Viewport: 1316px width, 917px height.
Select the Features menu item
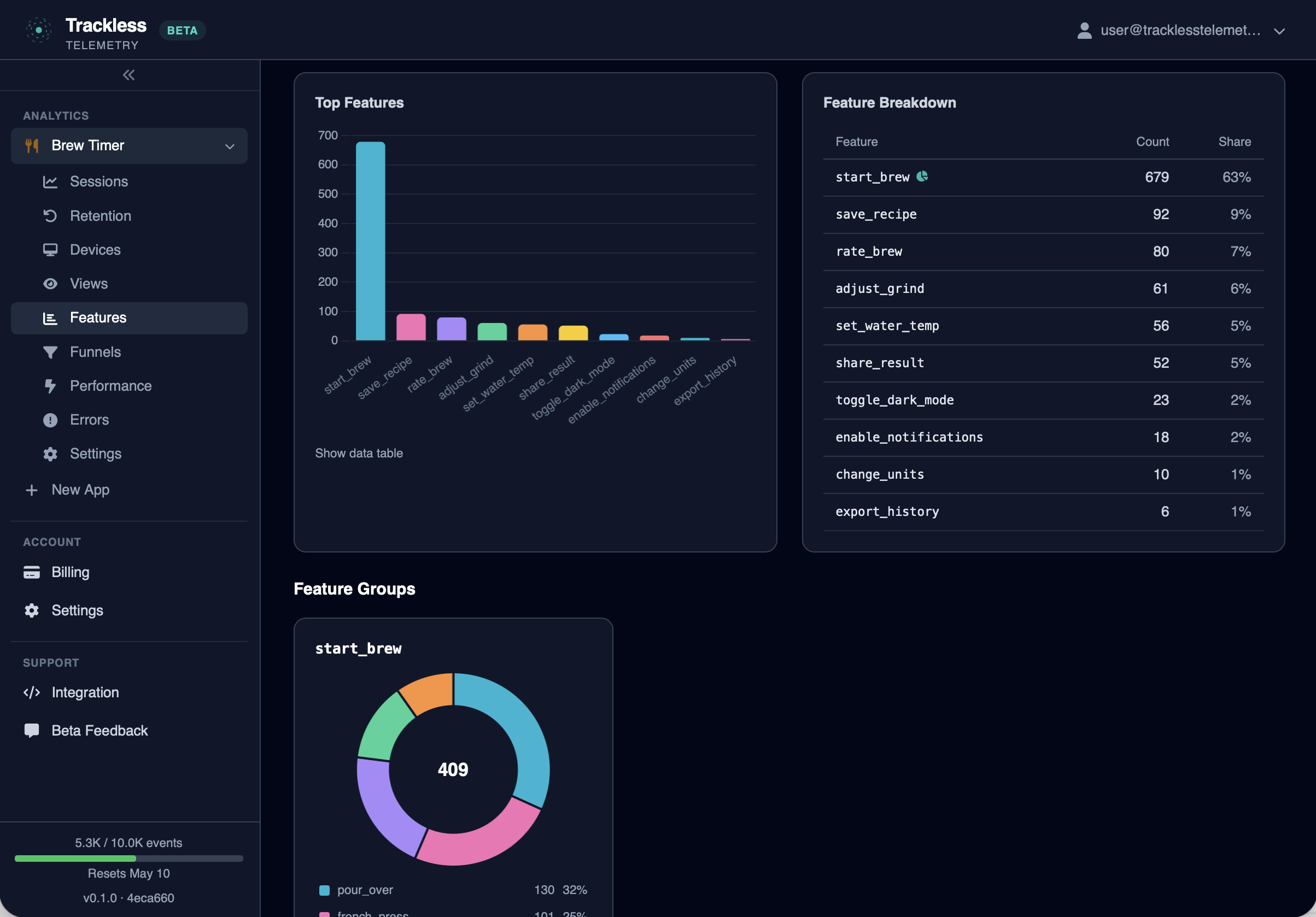click(129, 318)
